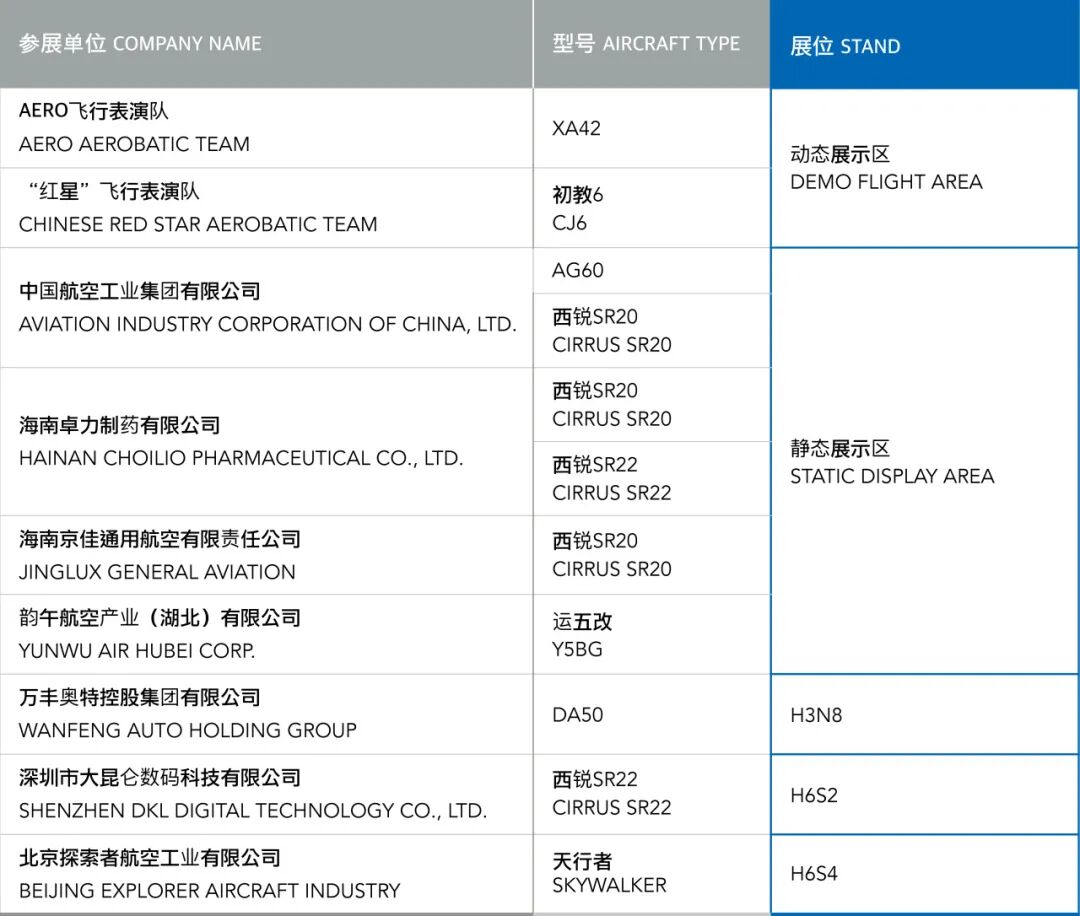The width and height of the screenshot is (1080, 916).
Task: Select the H3N8 stand cell
Action: click(925, 714)
